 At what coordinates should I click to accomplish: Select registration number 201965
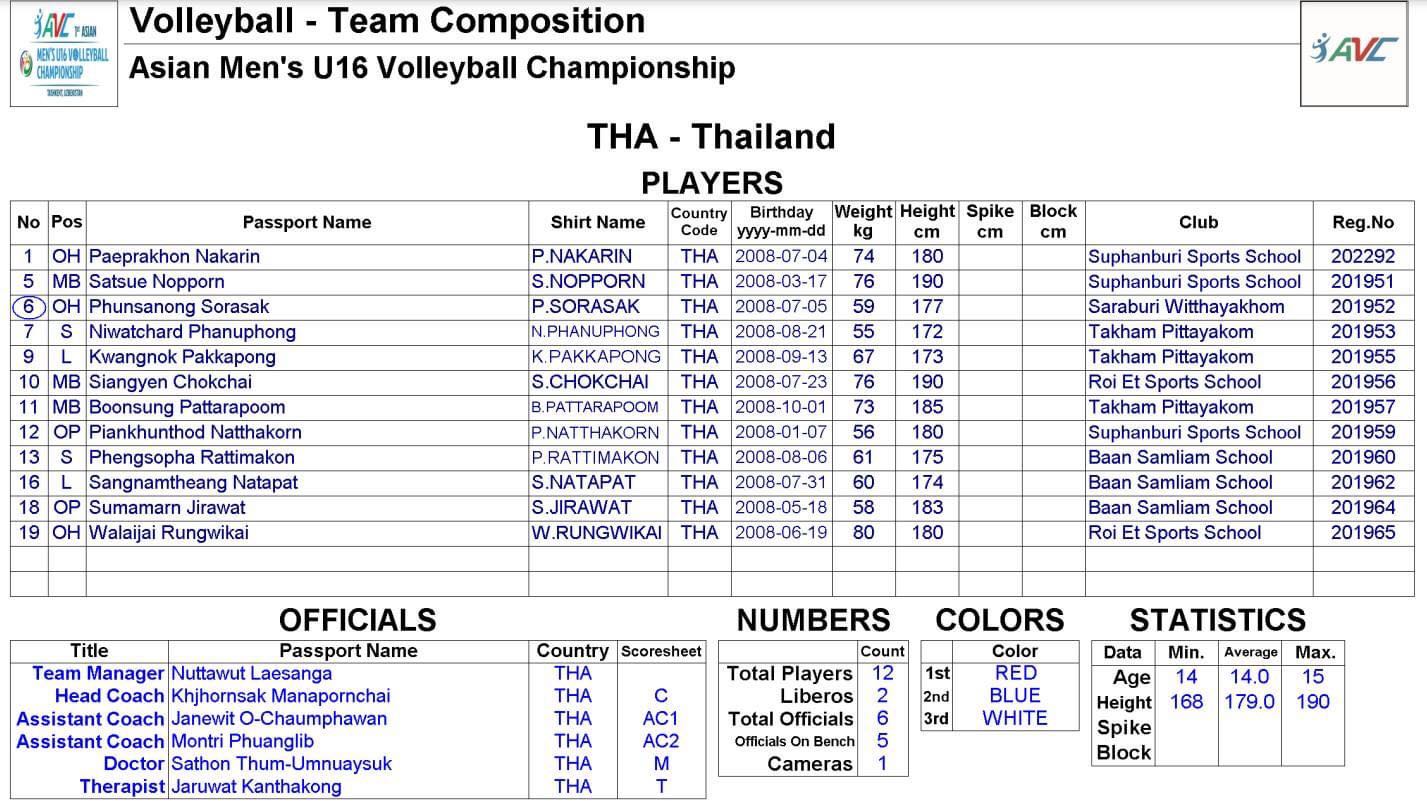click(x=1362, y=533)
